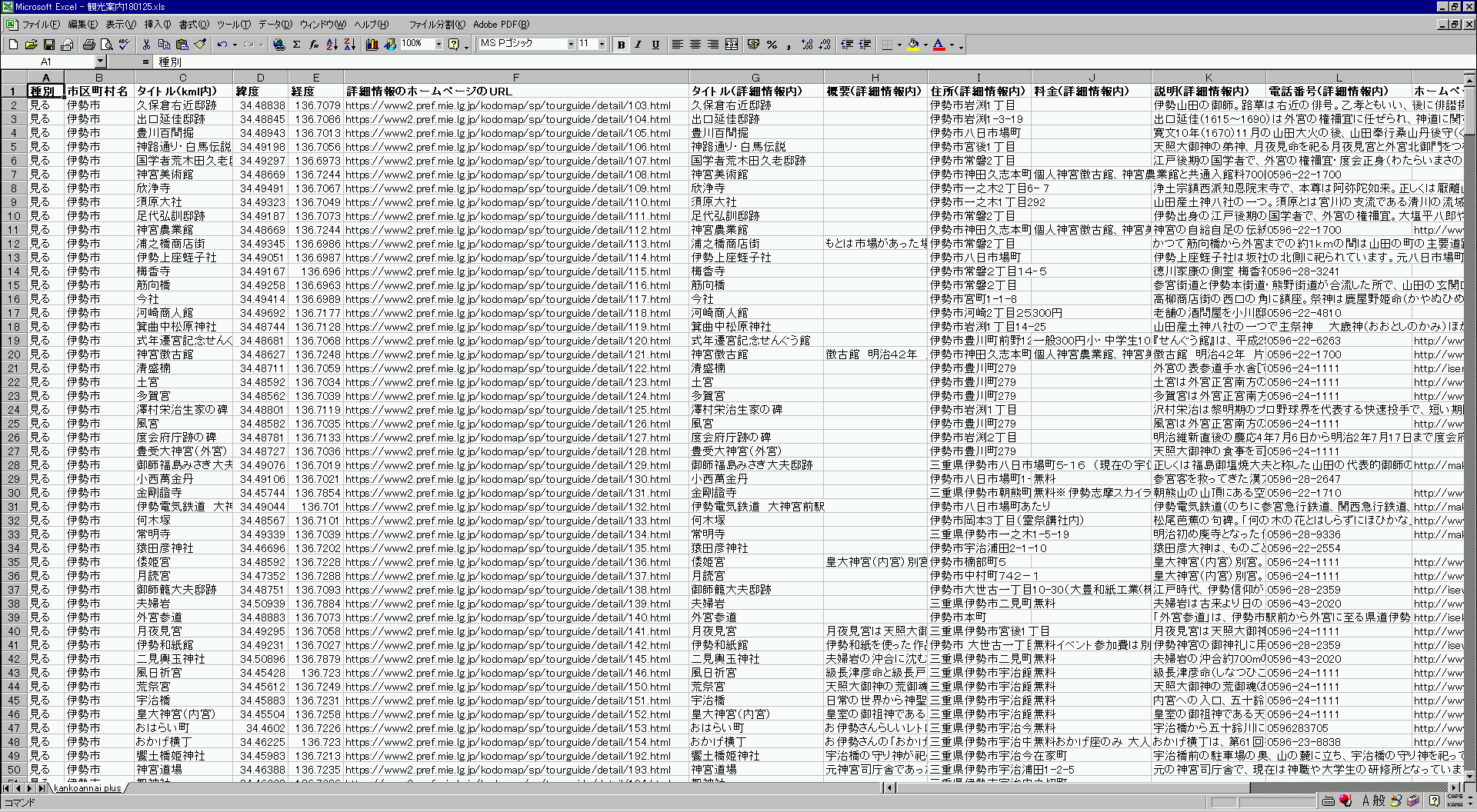Apply yellow fill color bucket
Viewport: 1477px width, 812px height.
click(913, 45)
